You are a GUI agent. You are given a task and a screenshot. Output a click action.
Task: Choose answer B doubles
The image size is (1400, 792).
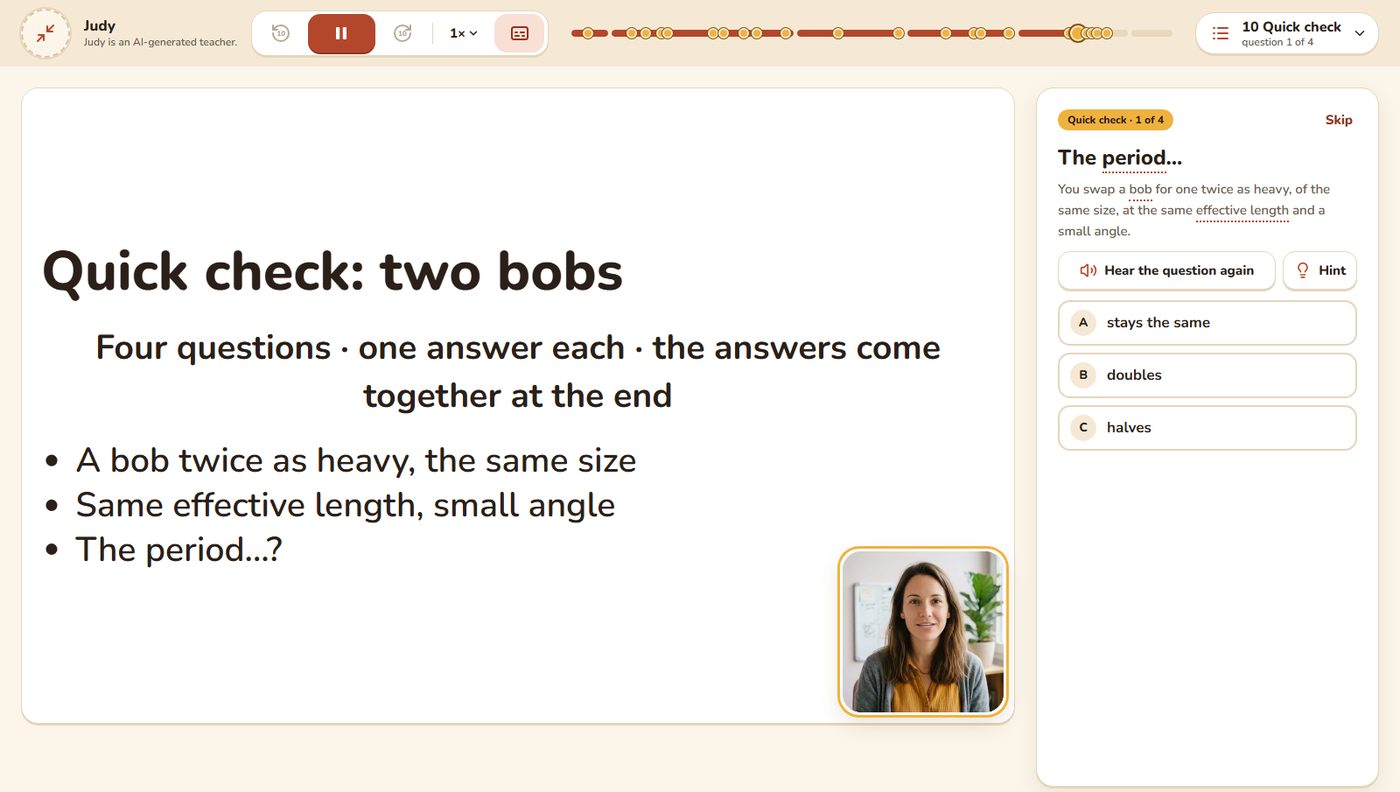1207,375
